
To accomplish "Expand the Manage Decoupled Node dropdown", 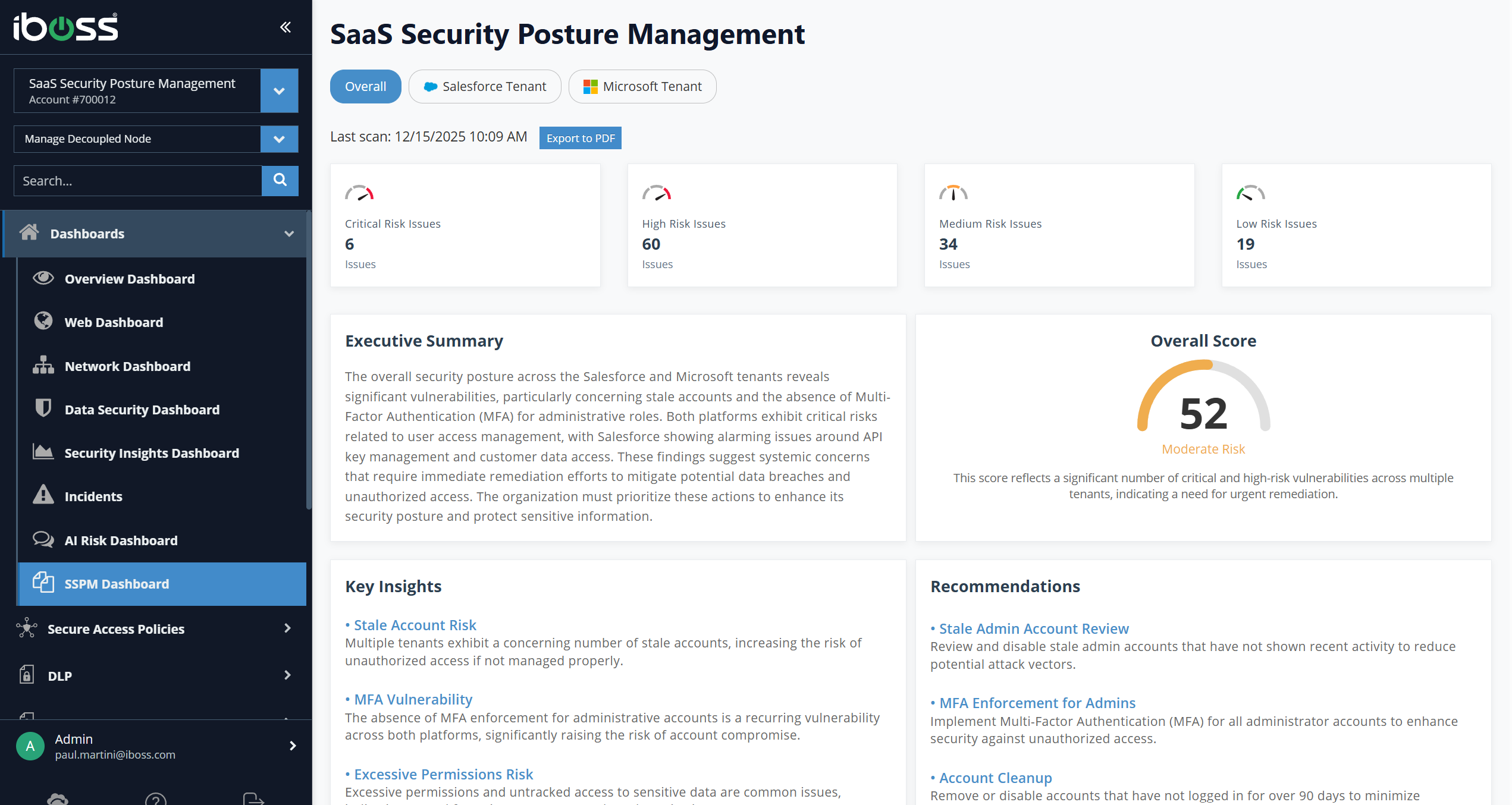I will click(x=279, y=139).
